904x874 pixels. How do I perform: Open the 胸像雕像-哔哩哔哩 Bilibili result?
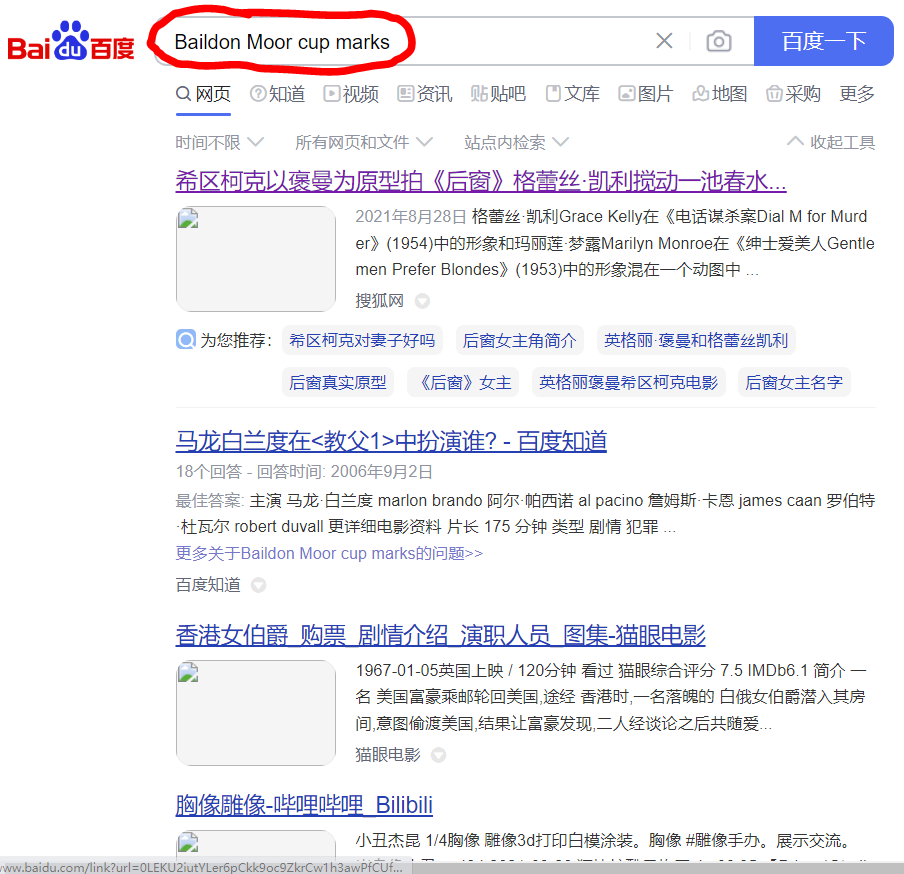click(x=304, y=805)
